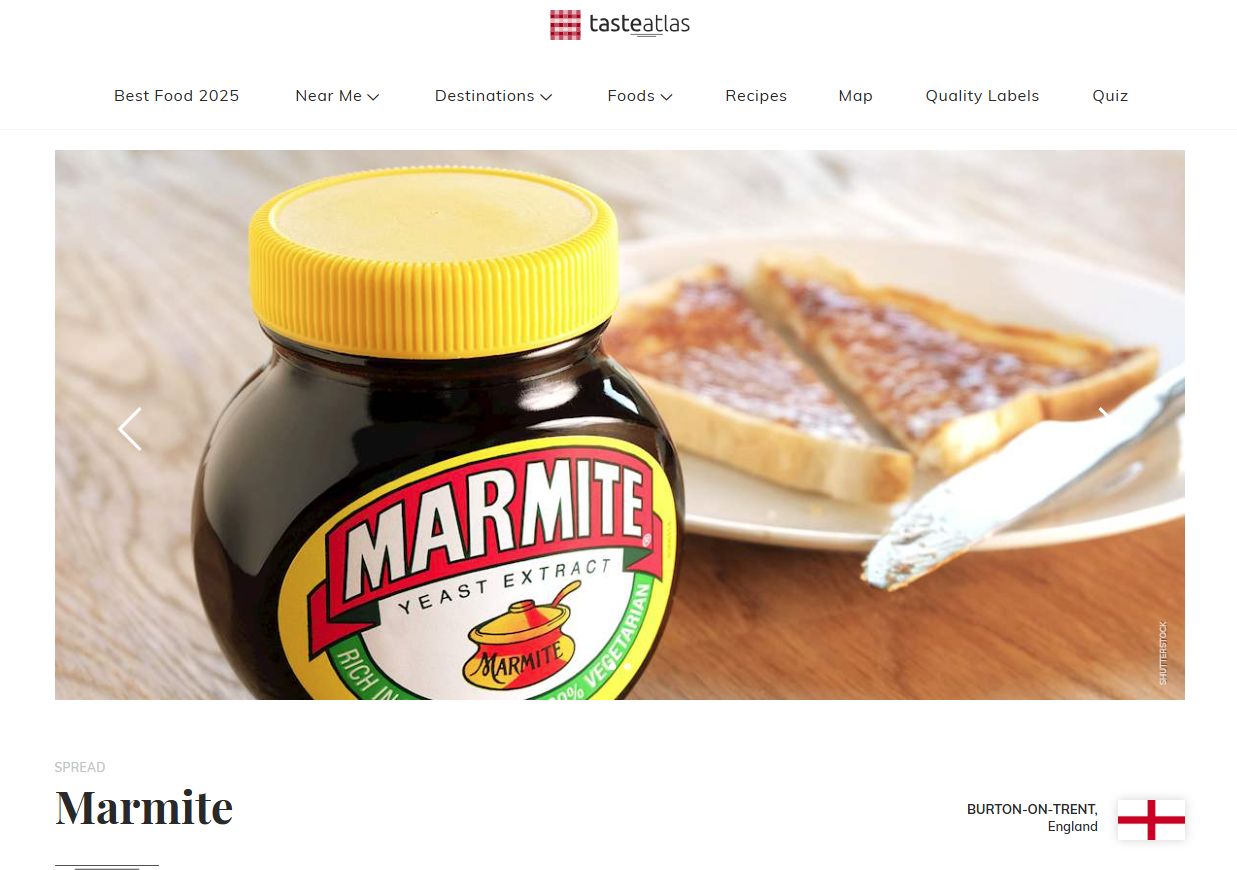The height and width of the screenshot is (870, 1237).
Task: Go to the Map section
Action: (856, 96)
